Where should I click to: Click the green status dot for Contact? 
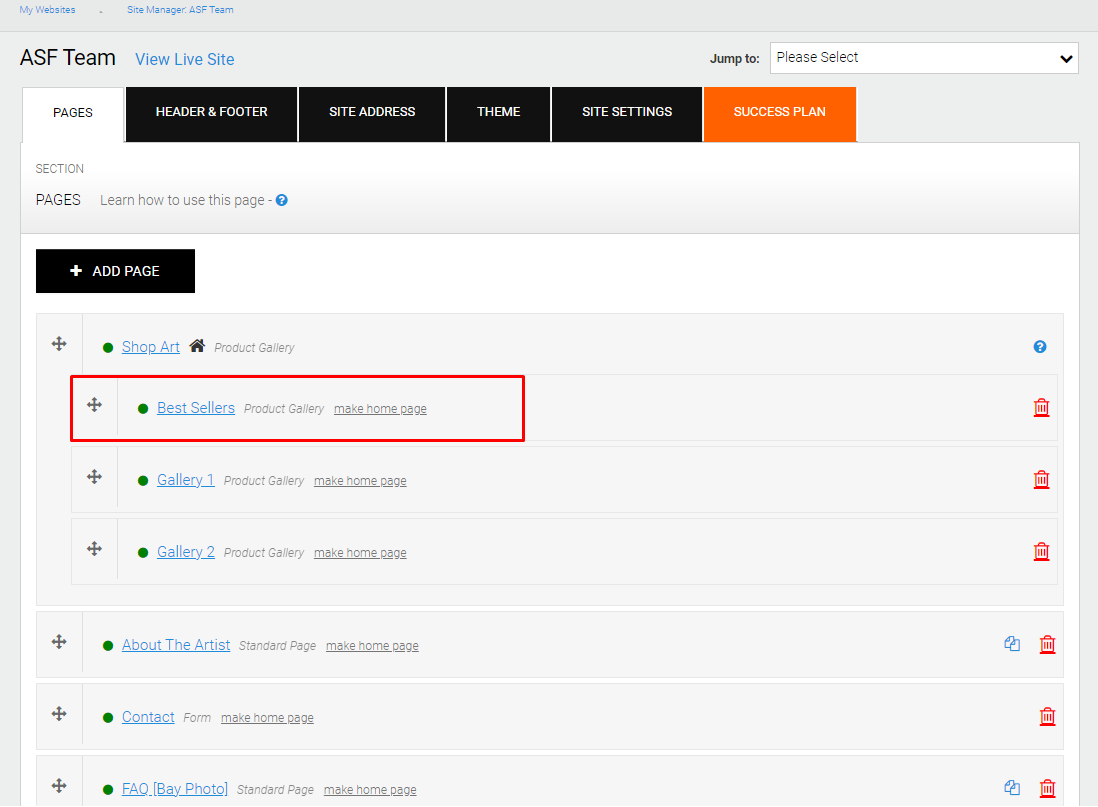pos(108,718)
